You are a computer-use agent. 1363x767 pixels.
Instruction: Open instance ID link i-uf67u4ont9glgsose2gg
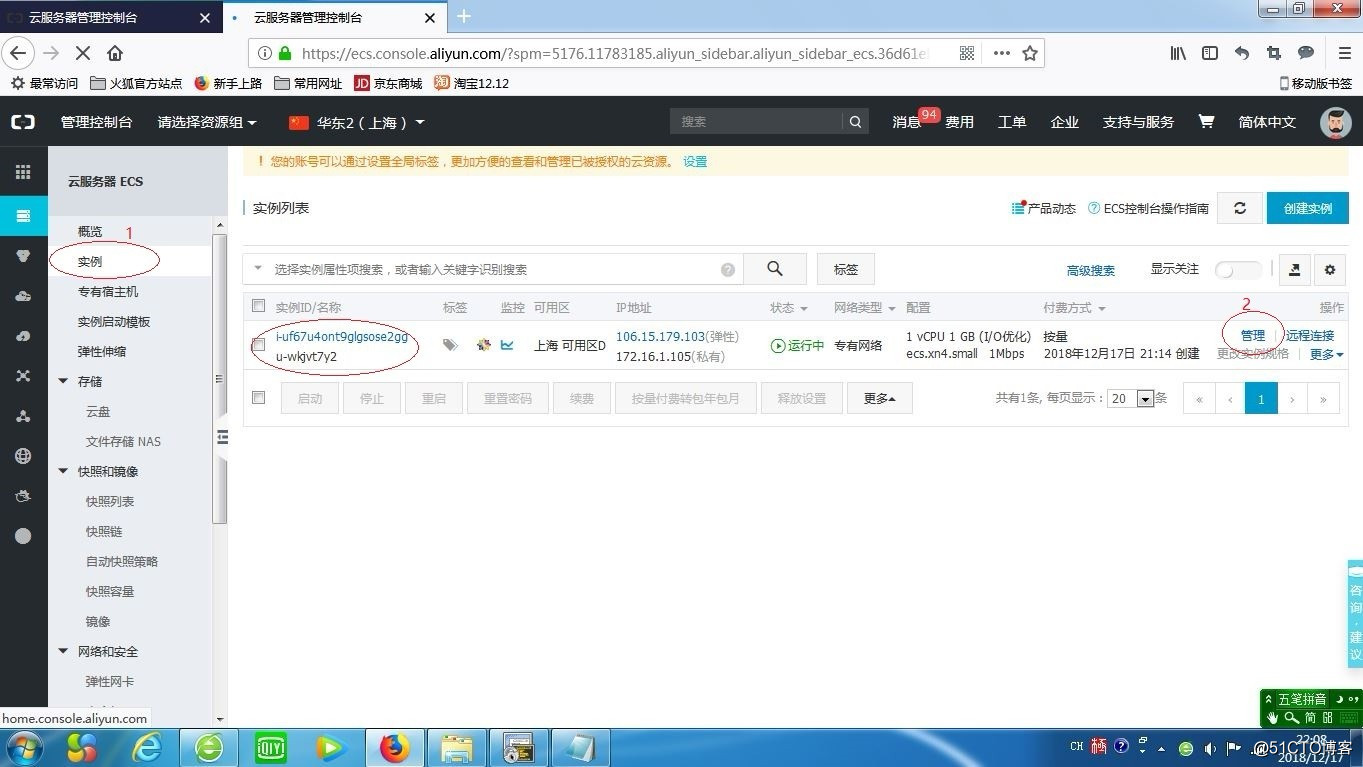342,336
